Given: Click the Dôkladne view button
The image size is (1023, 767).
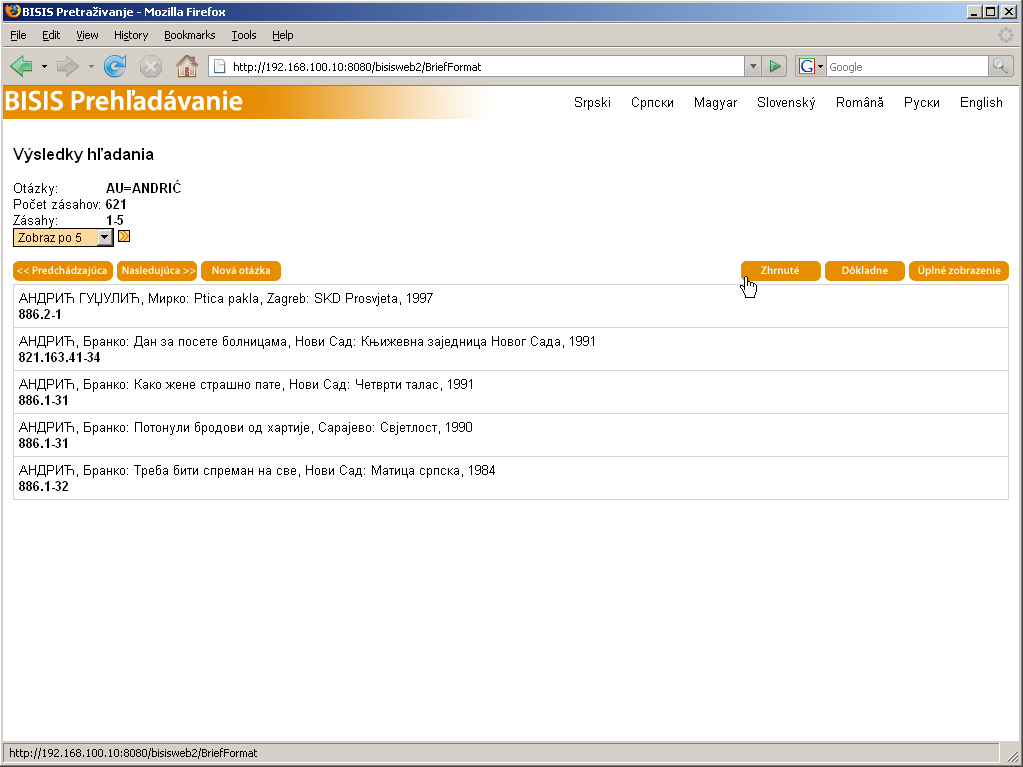Looking at the screenshot, I should tap(864, 271).
